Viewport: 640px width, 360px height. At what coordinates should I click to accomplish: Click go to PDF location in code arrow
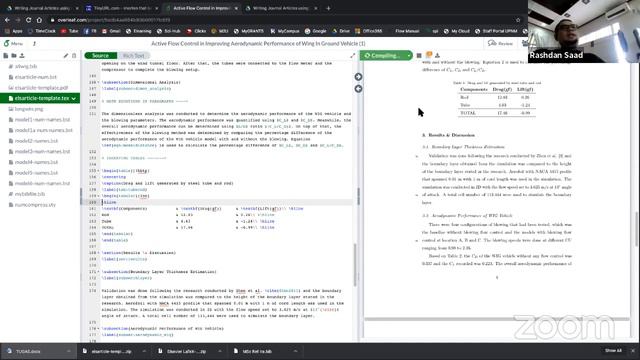(x=358, y=89)
